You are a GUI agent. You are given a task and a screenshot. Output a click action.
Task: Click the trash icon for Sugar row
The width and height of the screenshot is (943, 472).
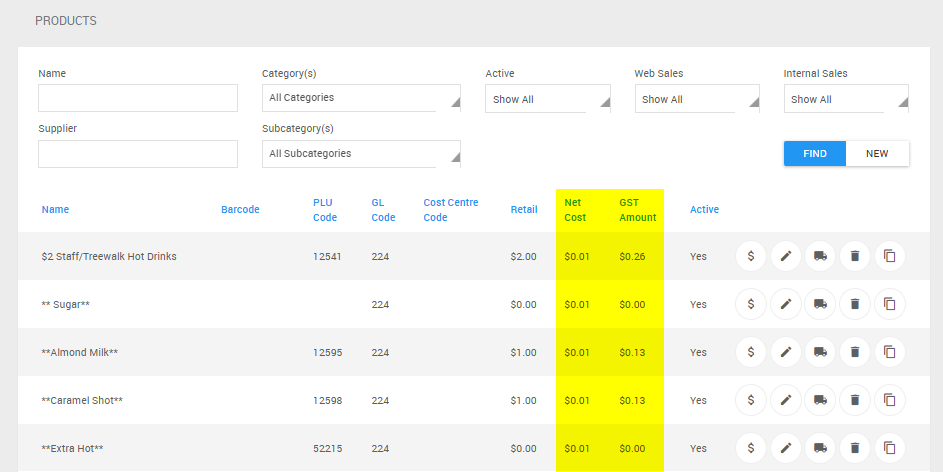(855, 304)
